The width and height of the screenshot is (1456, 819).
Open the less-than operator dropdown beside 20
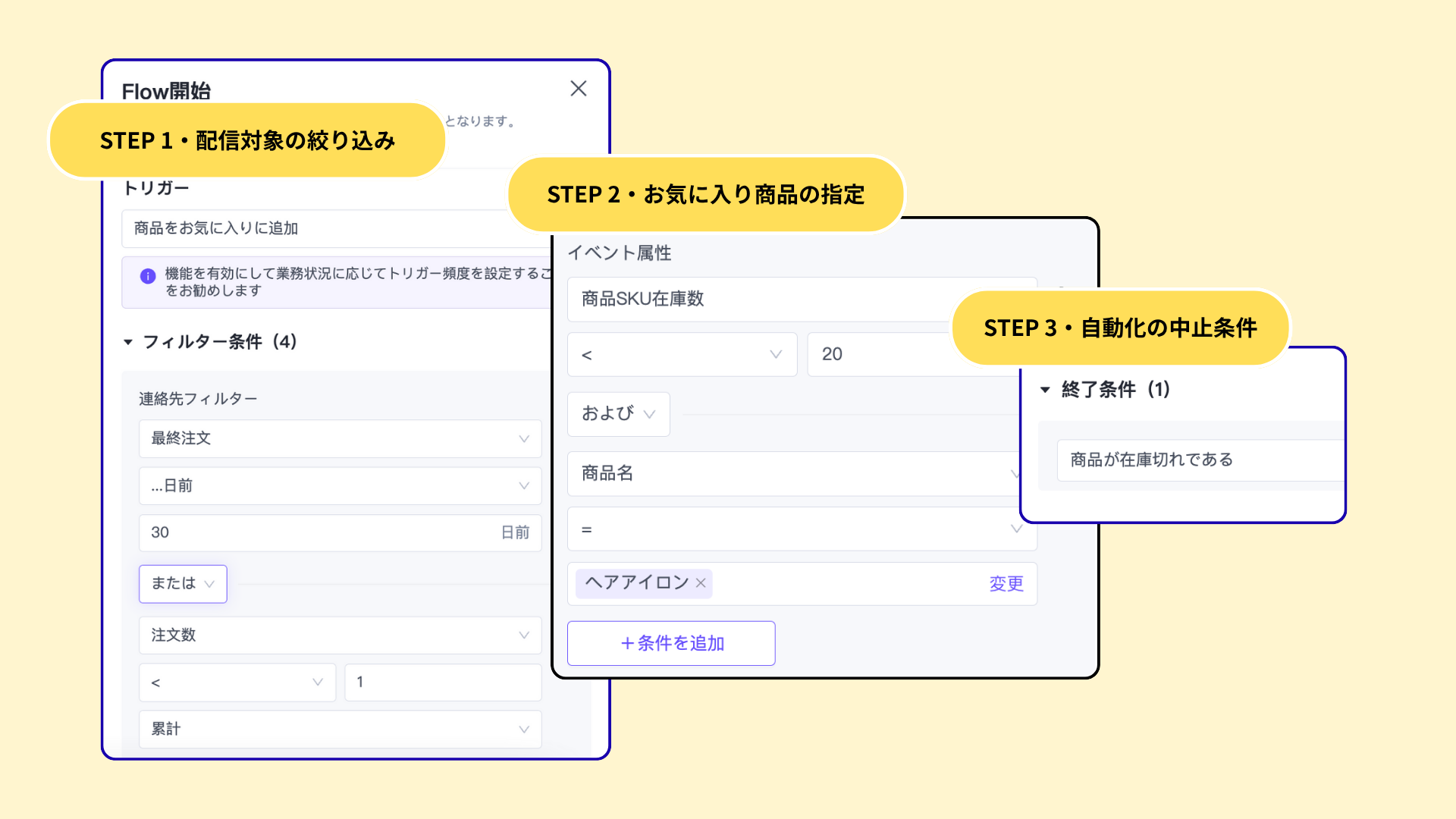tap(681, 354)
